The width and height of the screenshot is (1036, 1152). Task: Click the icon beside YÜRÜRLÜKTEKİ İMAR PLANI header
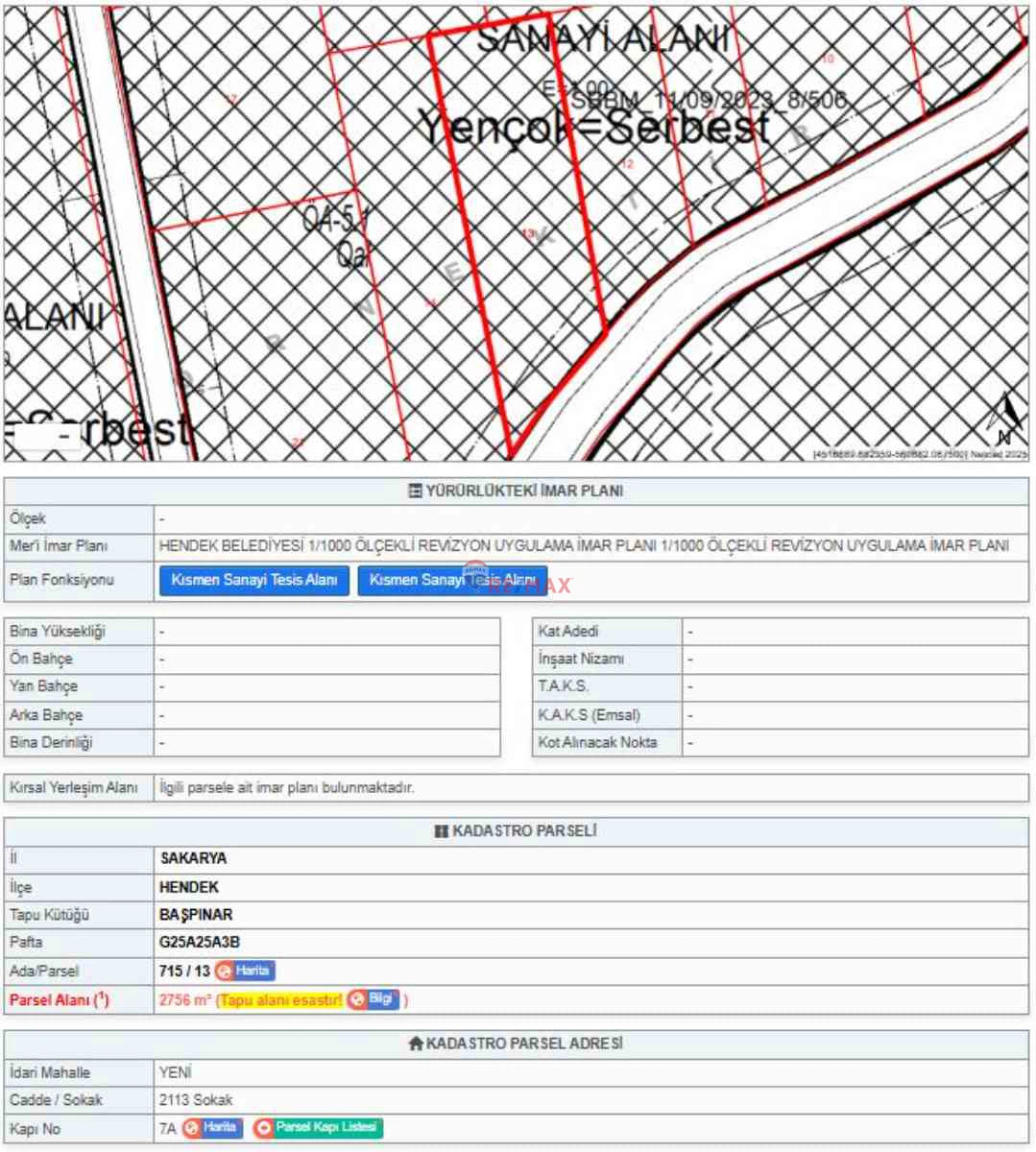click(x=415, y=492)
